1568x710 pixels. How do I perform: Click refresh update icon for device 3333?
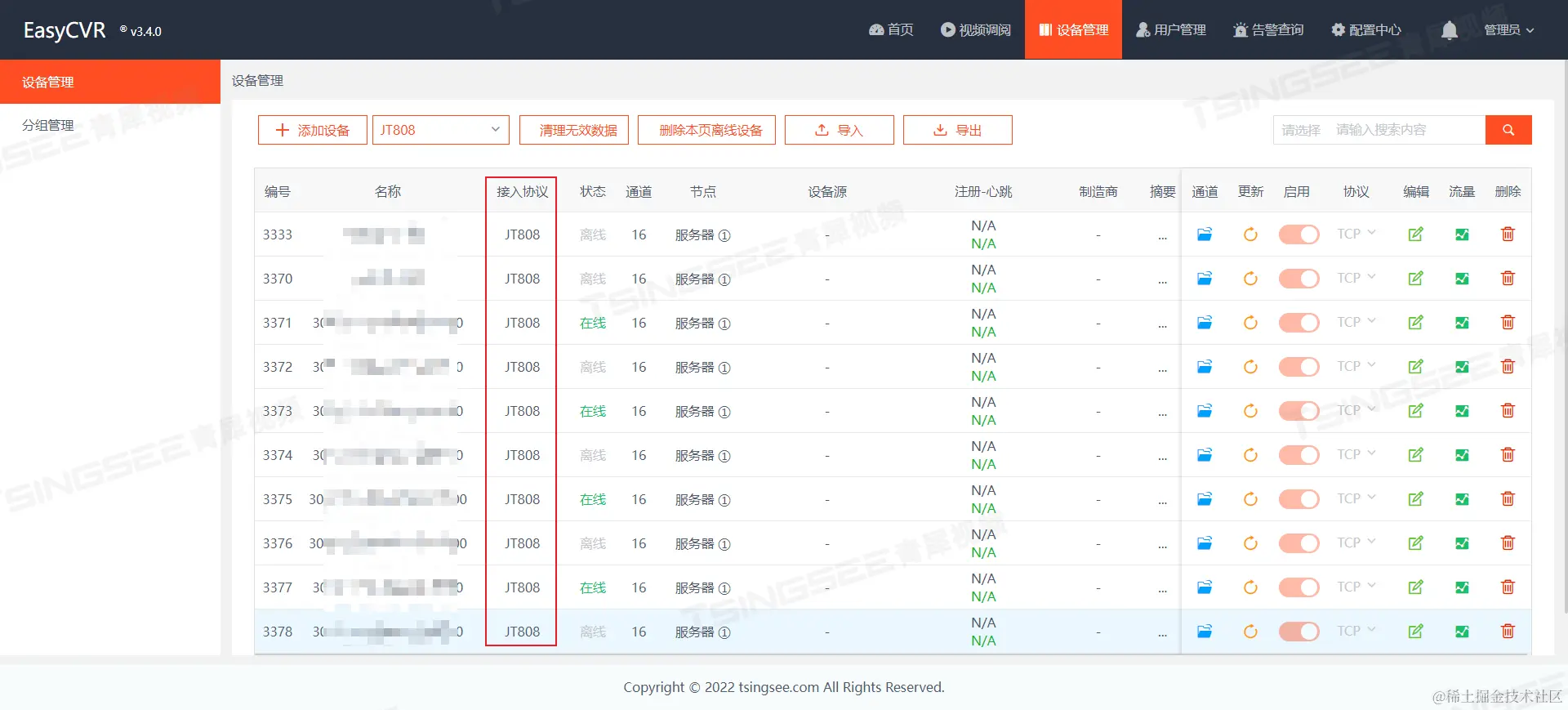(1250, 234)
